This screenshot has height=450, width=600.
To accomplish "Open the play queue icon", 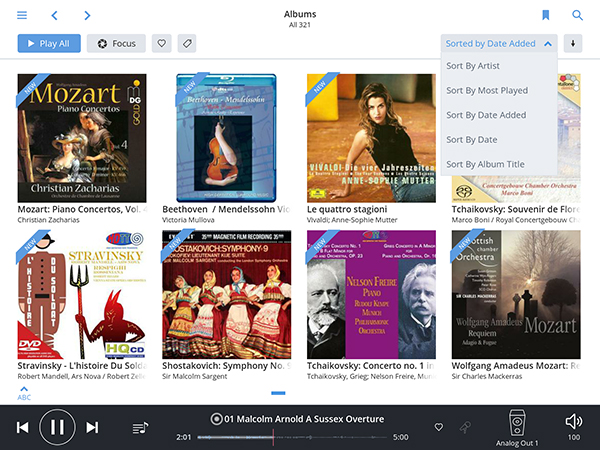I will pos(140,428).
